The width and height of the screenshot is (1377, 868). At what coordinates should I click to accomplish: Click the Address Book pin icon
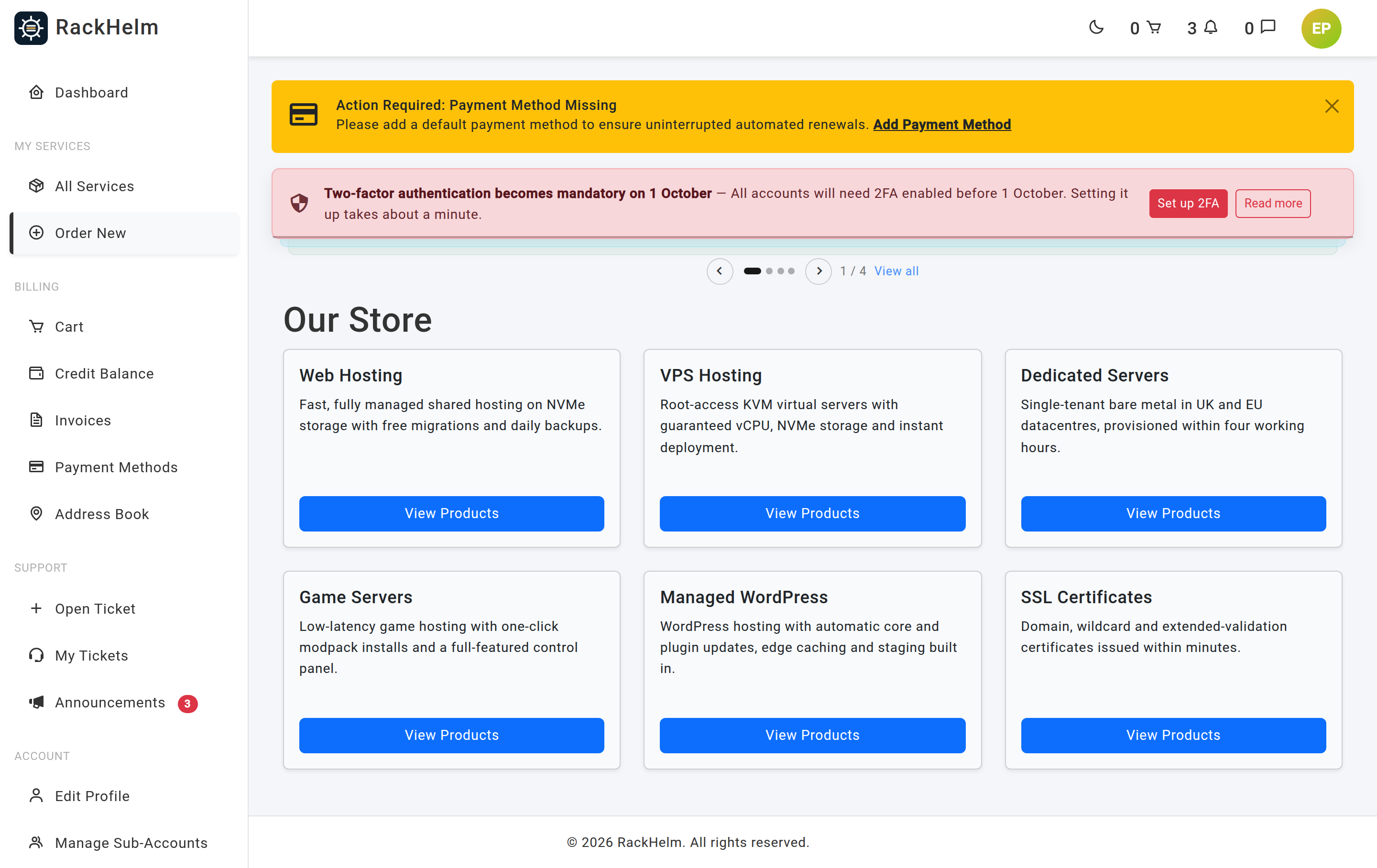[36, 513]
